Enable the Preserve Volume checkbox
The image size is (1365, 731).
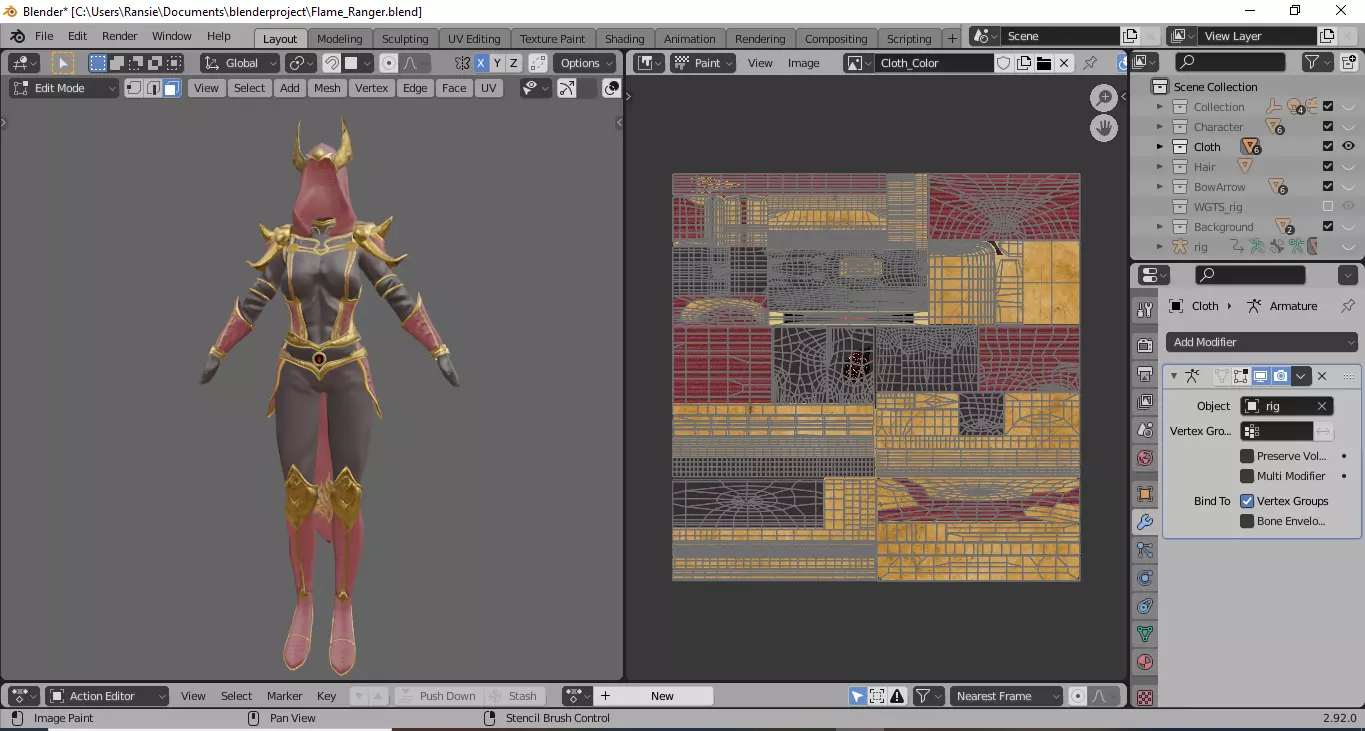click(x=1247, y=456)
